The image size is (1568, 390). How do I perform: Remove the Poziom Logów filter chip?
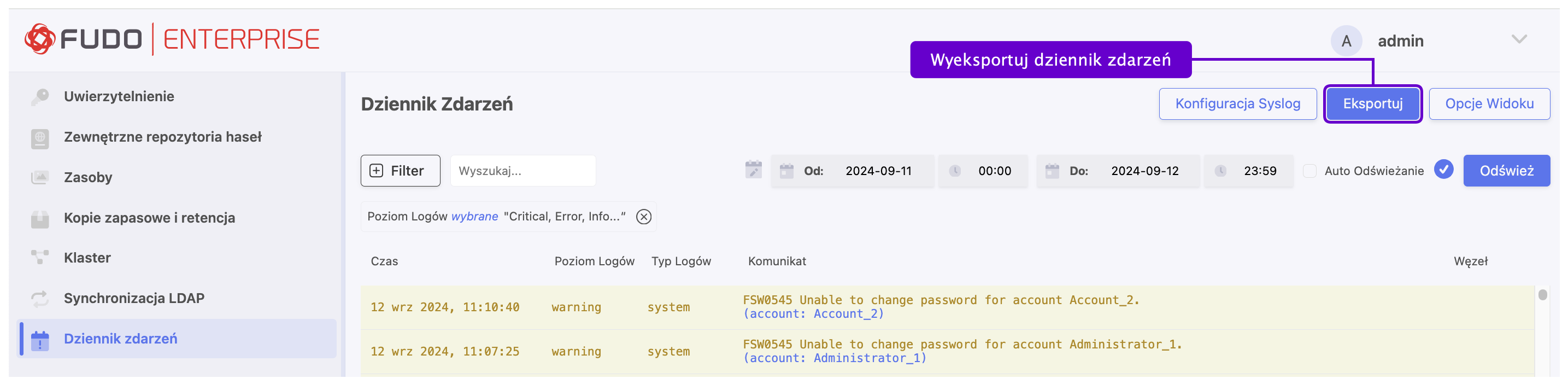pos(643,217)
